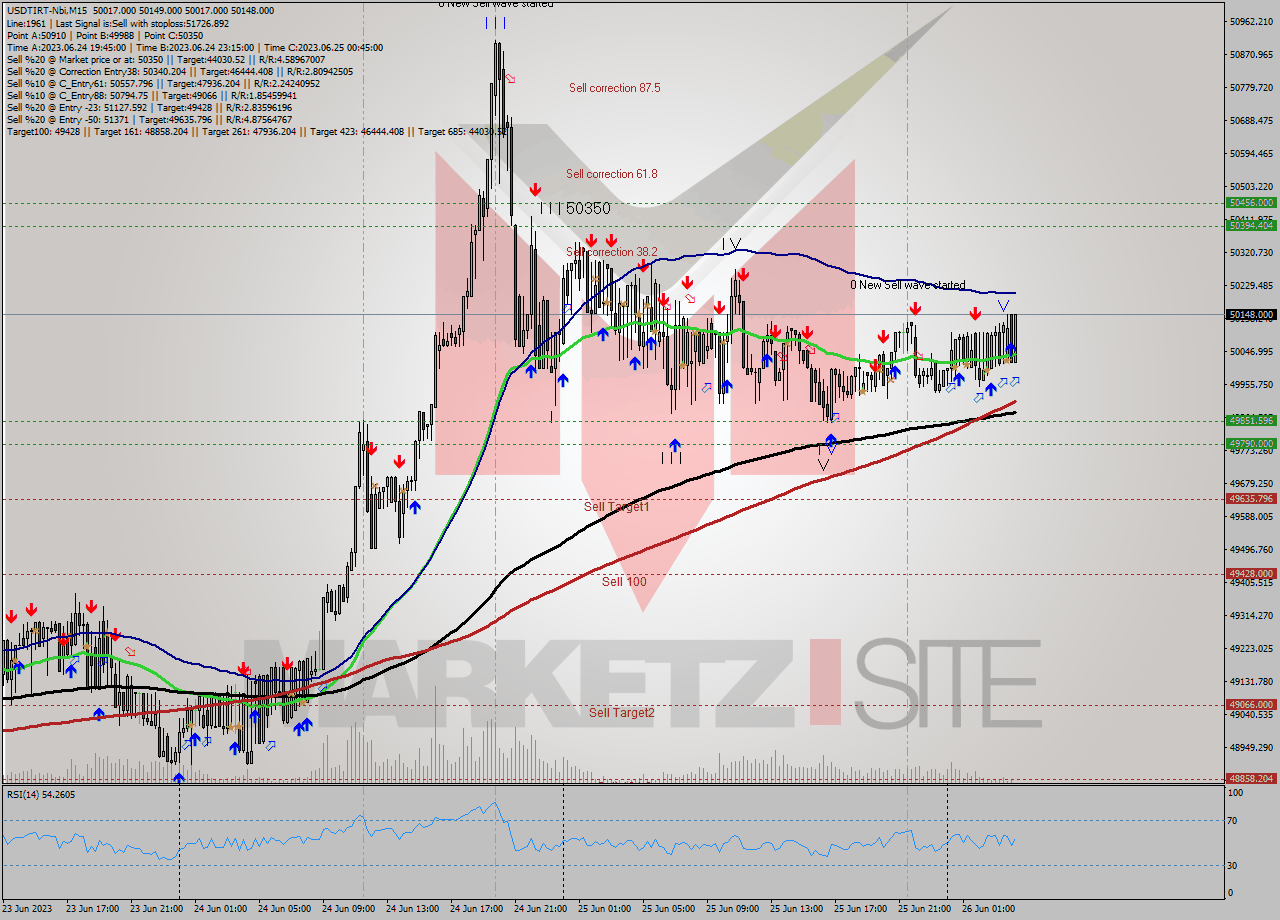The height and width of the screenshot is (920, 1280).
Task: Click the 'Sell correction 61.8' label
Action: [x=612, y=174]
